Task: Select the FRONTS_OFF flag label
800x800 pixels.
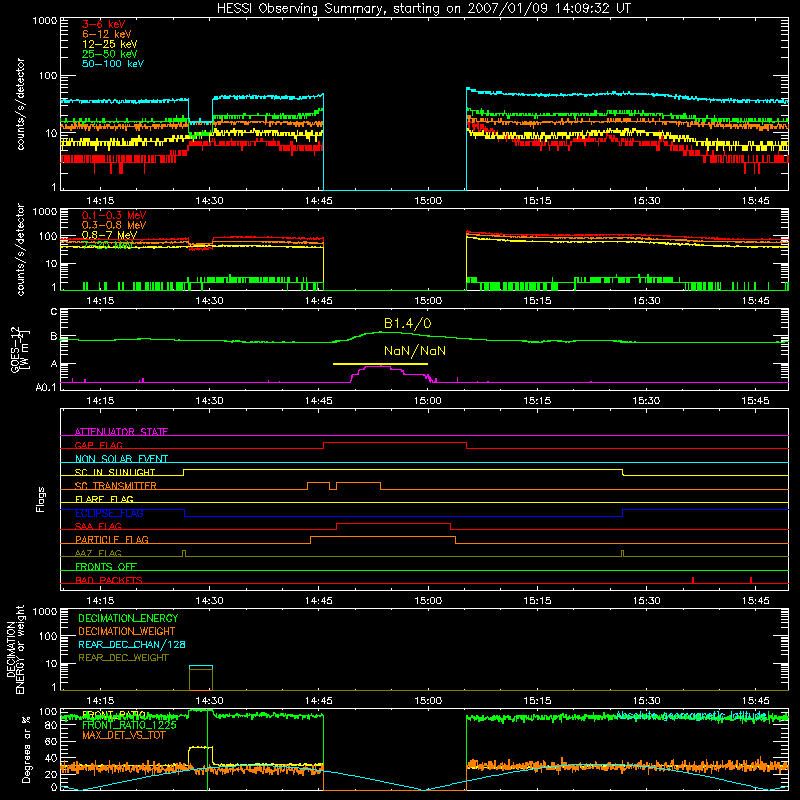Action: click(x=106, y=566)
